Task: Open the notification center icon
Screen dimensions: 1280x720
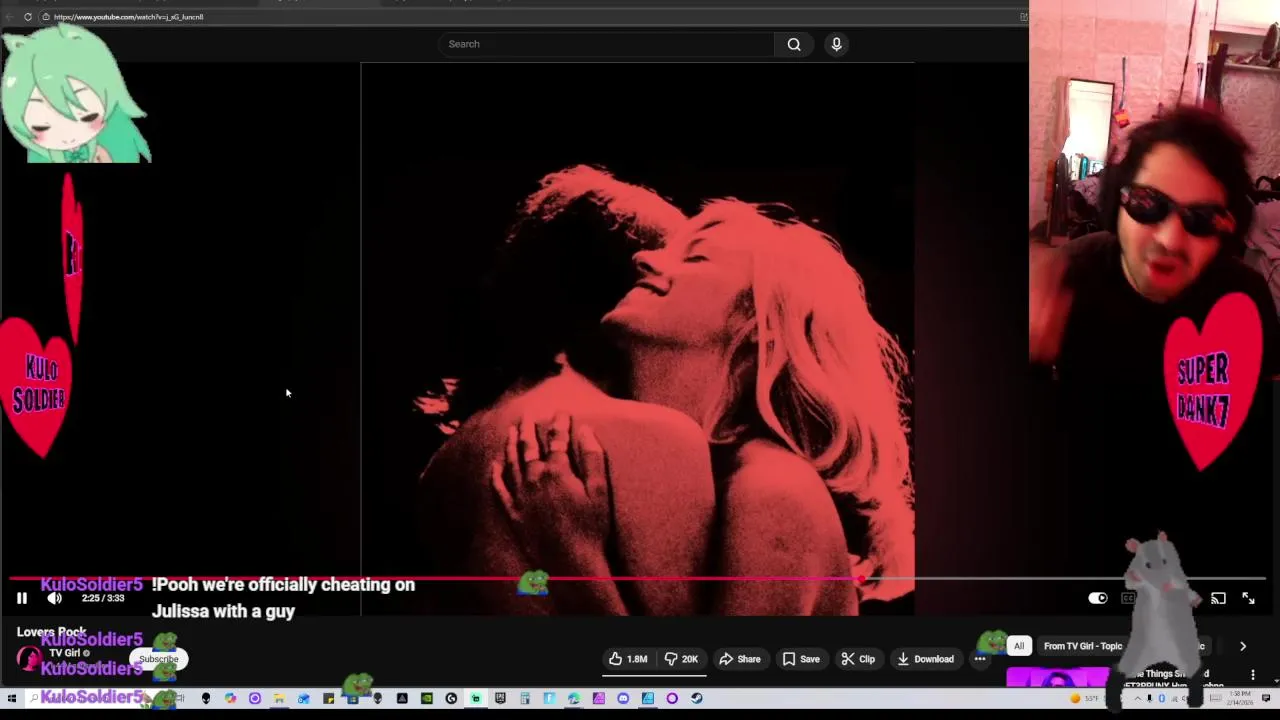Action: [1266, 697]
